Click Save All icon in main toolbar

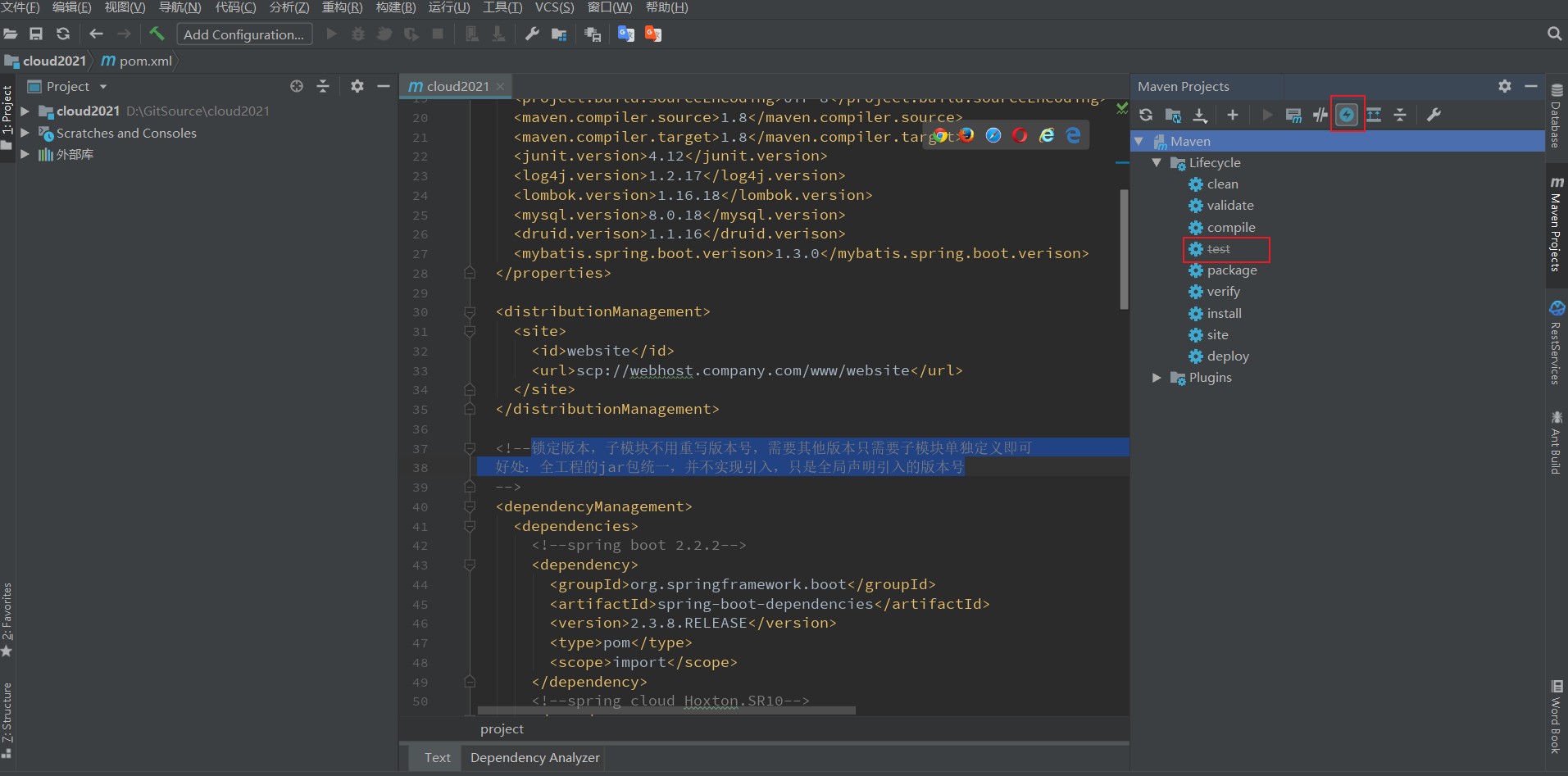[36, 34]
